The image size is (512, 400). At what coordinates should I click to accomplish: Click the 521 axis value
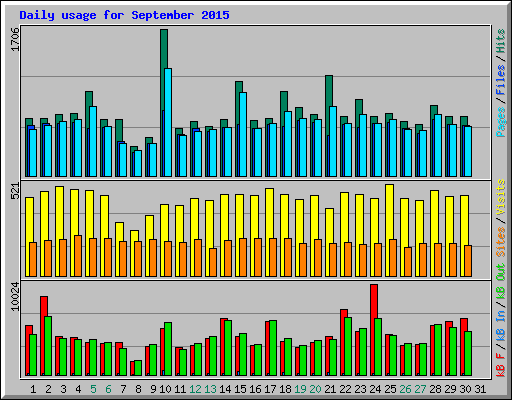pos(15,191)
